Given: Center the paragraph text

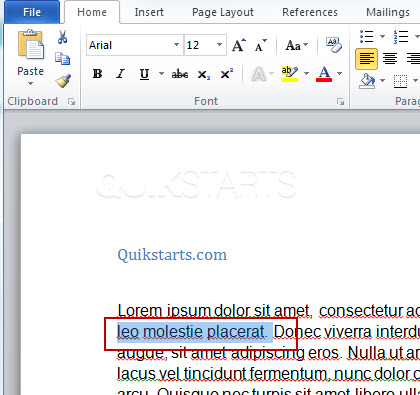Looking at the screenshot, I should (390, 59).
